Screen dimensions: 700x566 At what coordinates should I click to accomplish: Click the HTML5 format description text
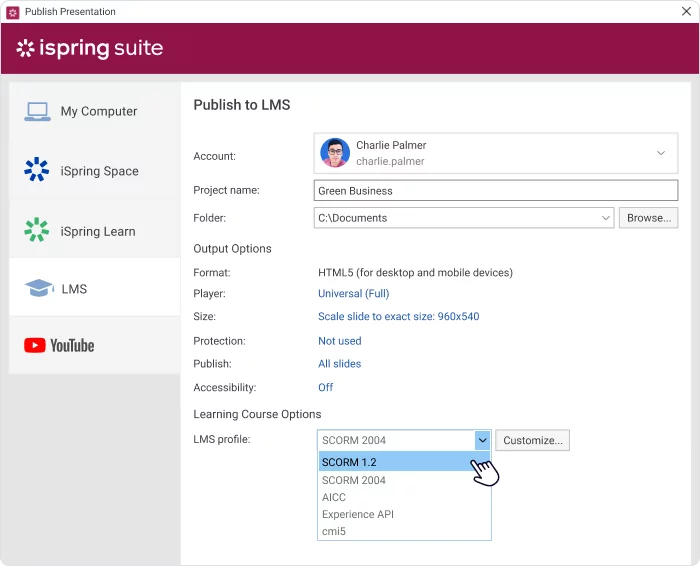(415, 273)
